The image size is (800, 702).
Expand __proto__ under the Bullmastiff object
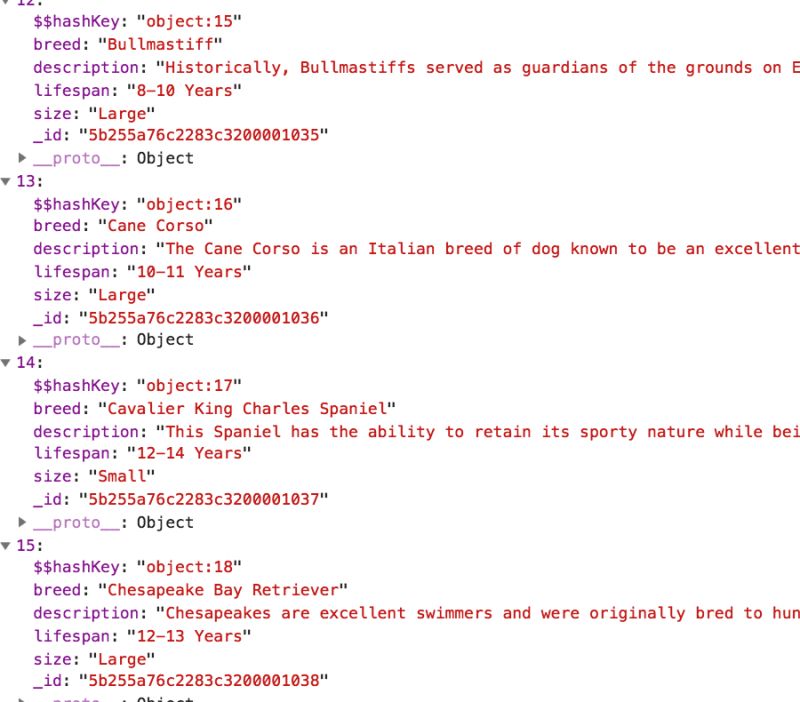pyautogui.click(x=22, y=157)
